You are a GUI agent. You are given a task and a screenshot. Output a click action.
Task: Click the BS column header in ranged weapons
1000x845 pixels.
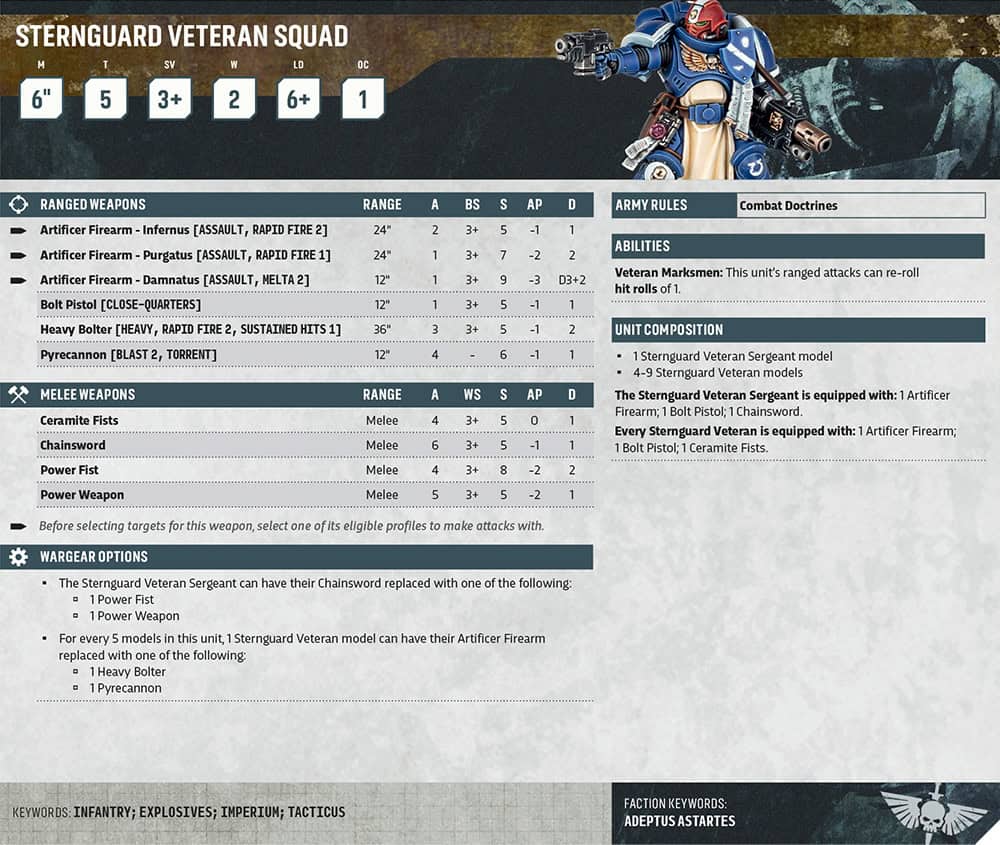point(472,205)
